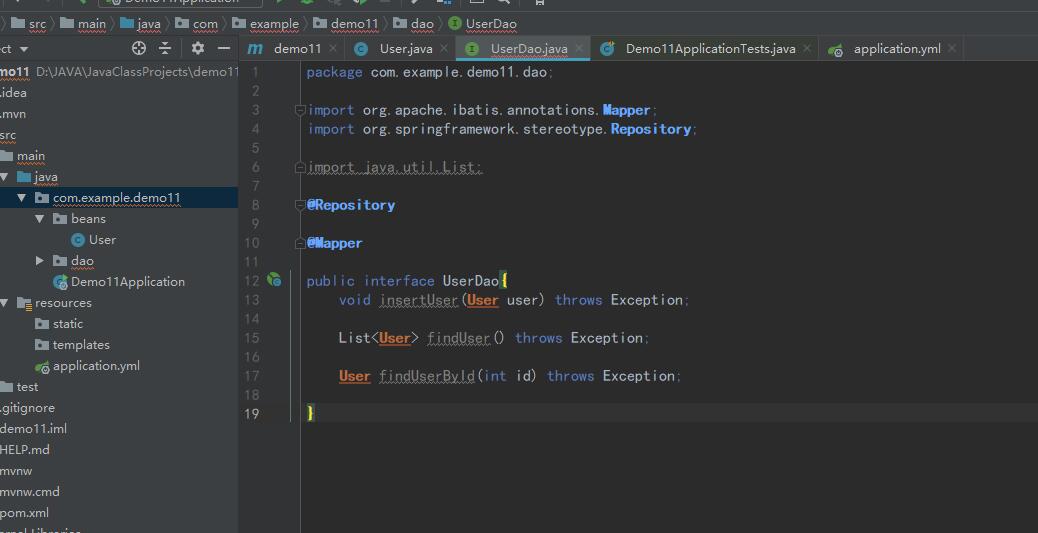The height and width of the screenshot is (533, 1038).
Task: Collapse the beans package folder
Action: (x=40, y=218)
